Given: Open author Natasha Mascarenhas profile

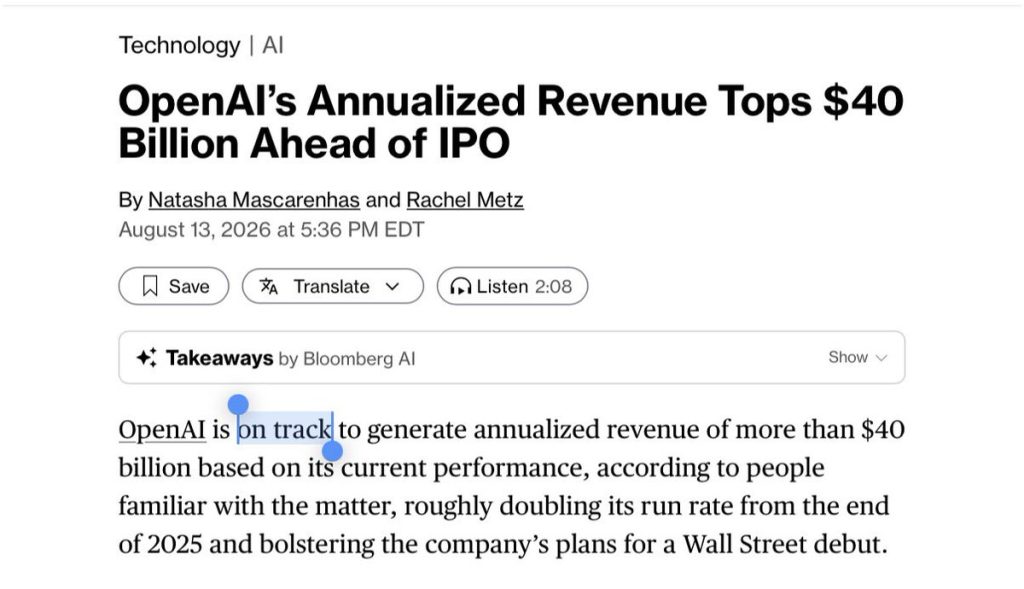Looking at the screenshot, I should coord(254,200).
